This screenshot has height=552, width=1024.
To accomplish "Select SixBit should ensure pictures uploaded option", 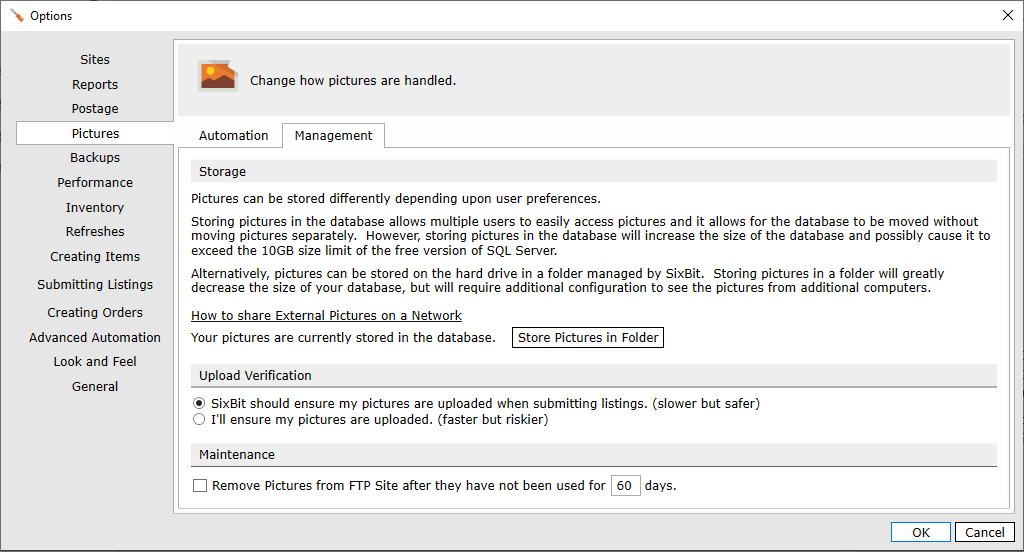I will 199,404.
